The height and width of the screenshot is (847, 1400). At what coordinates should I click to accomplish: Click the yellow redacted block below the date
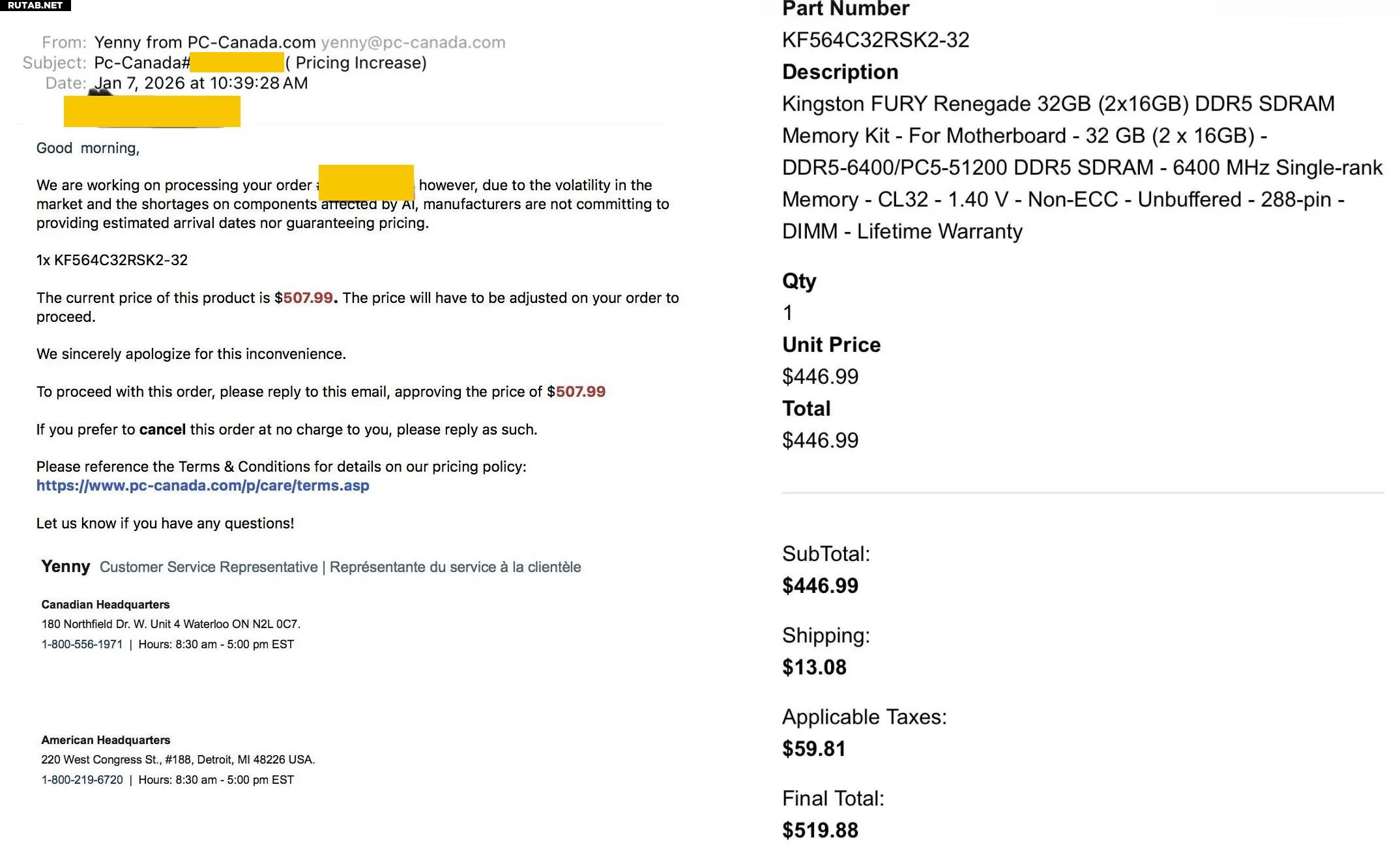(x=152, y=111)
